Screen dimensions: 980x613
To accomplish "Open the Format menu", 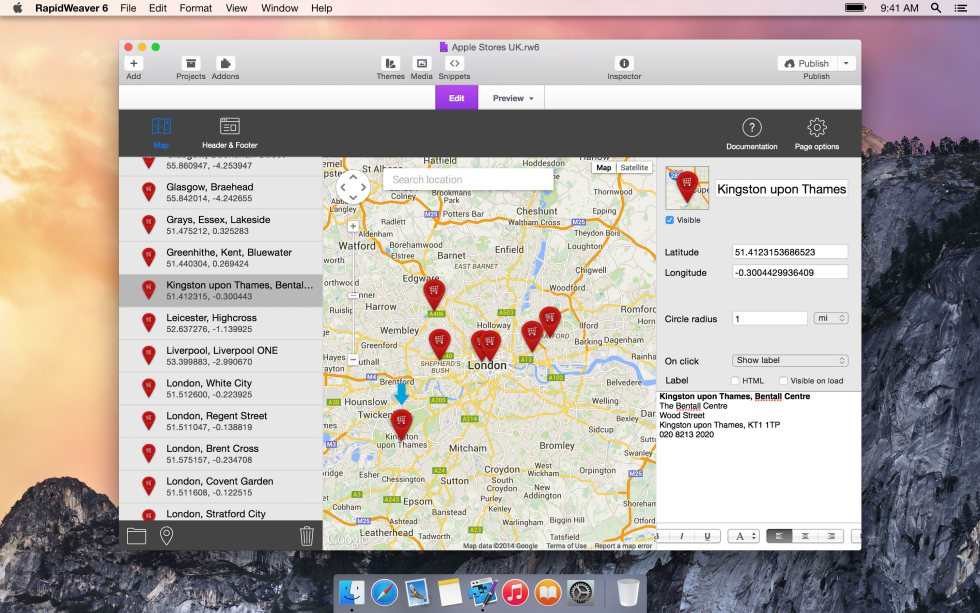I will [x=196, y=8].
